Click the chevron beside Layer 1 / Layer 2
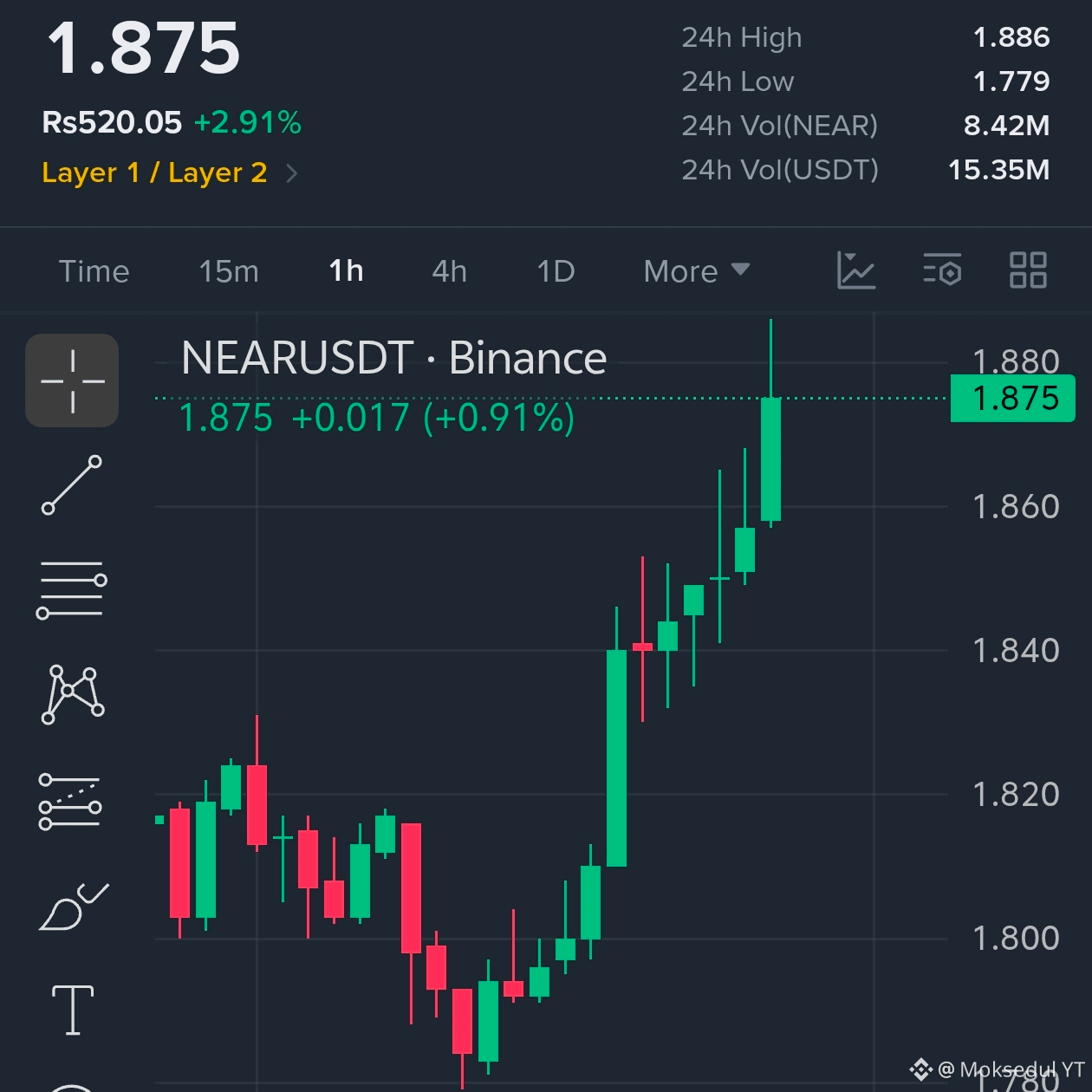Image resolution: width=1092 pixels, height=1092 pixels. coord(292,174)
